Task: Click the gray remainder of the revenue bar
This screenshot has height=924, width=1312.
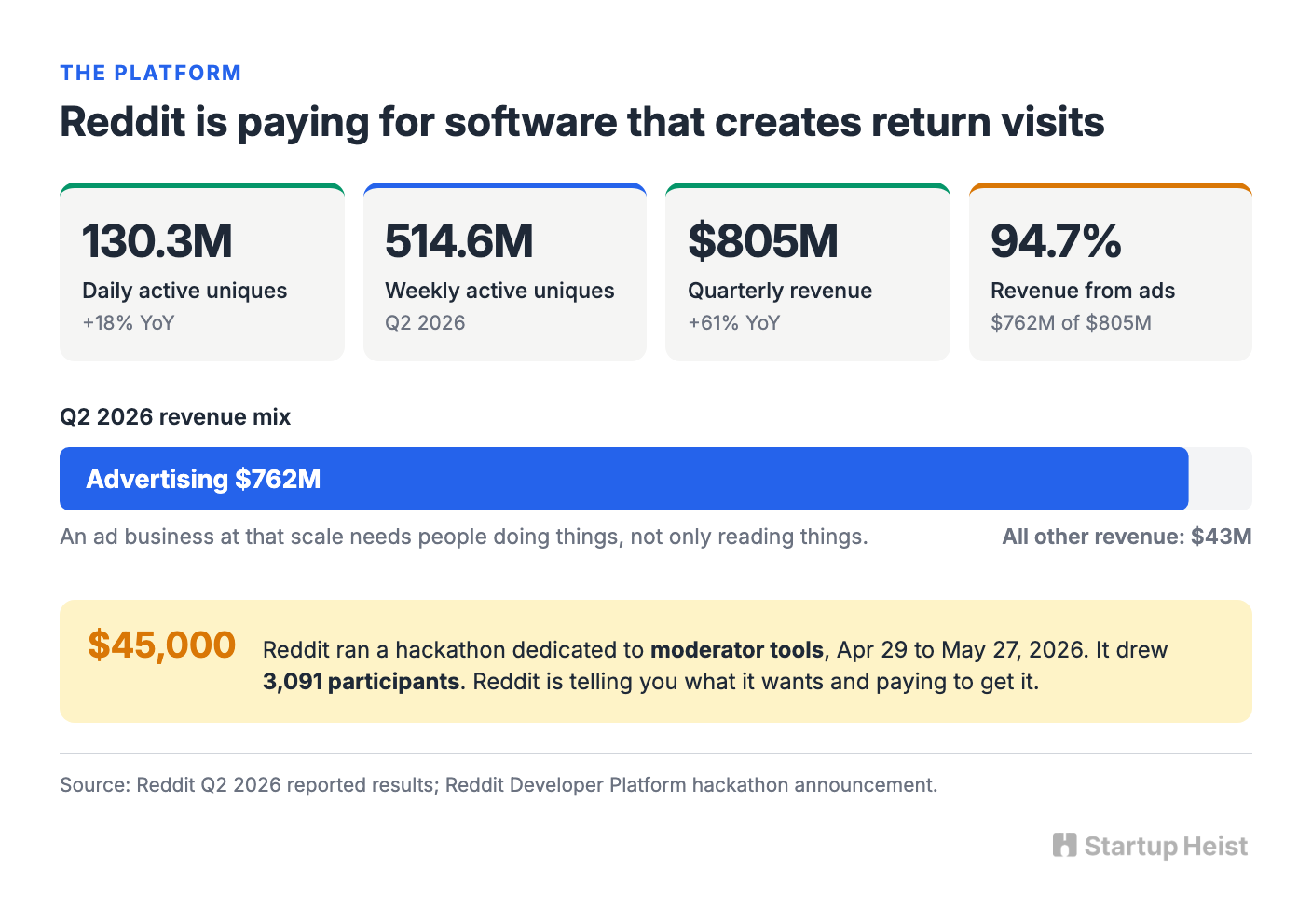Action: [1221, 479]
